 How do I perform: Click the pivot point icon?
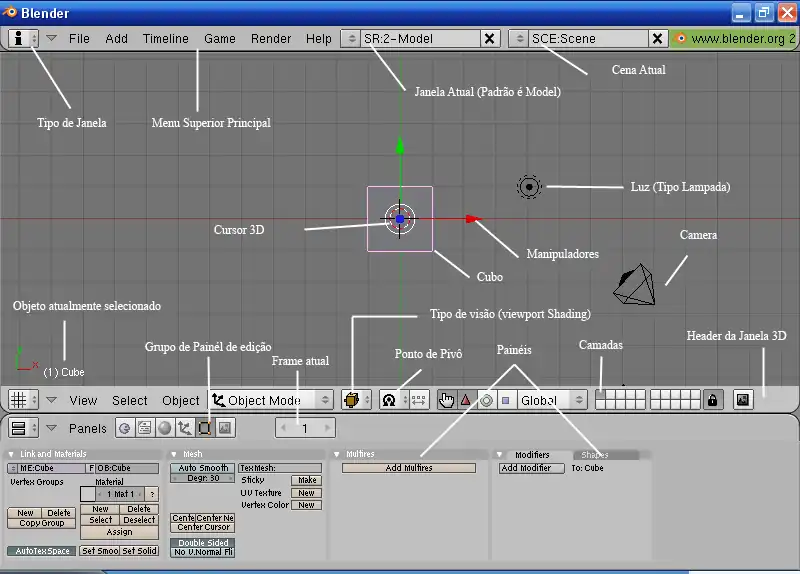(x=389, y=400)
